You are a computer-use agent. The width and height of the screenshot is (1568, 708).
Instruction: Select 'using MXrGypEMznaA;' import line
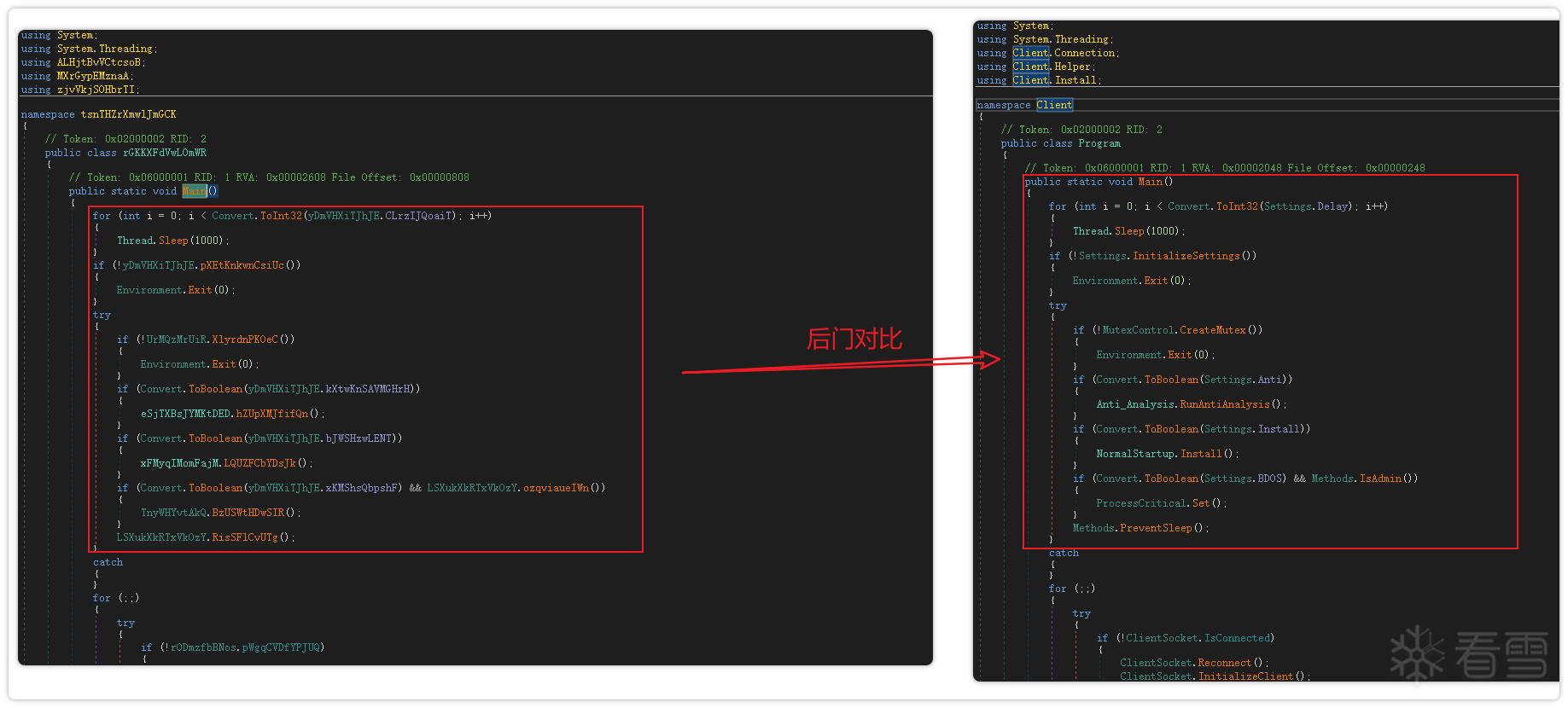tap(78, 76)
